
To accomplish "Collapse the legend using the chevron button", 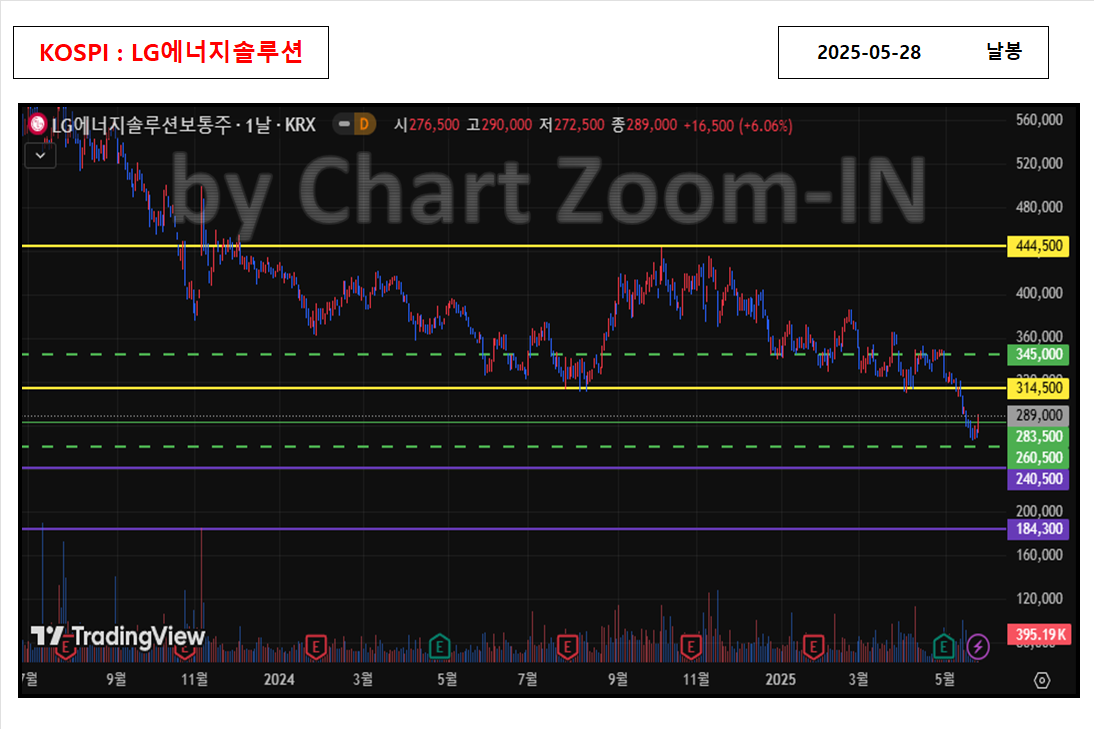I will (40, 156).
